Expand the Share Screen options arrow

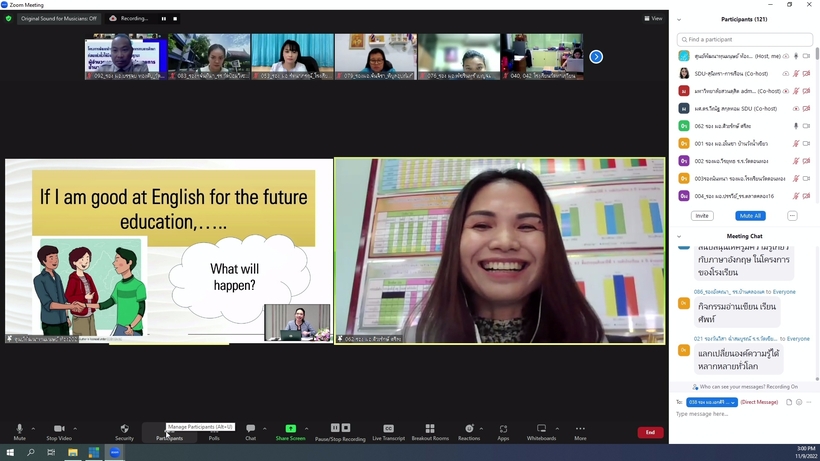pos(306,429)
